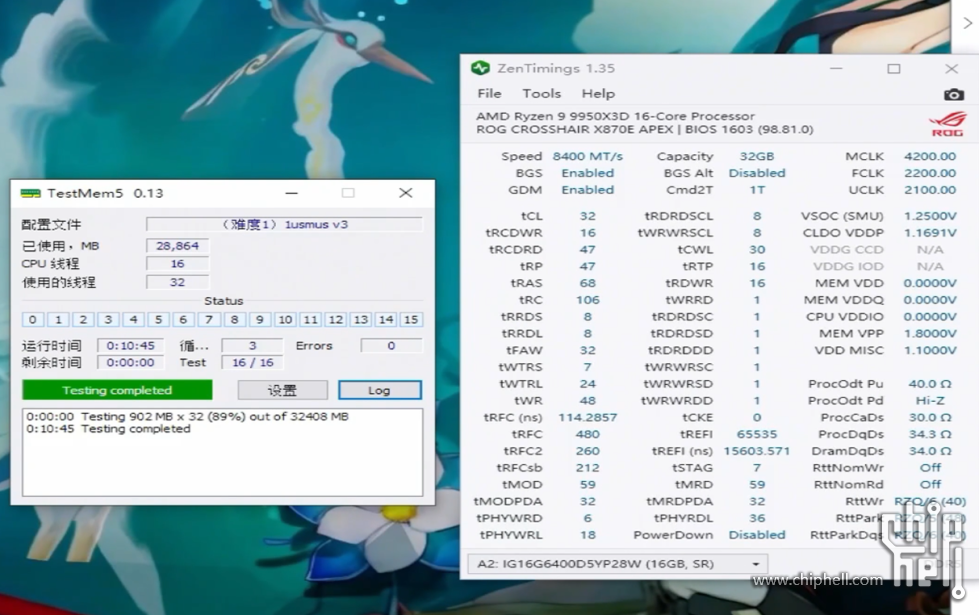Click the used memory value 28,864

[x=177, y=246]
